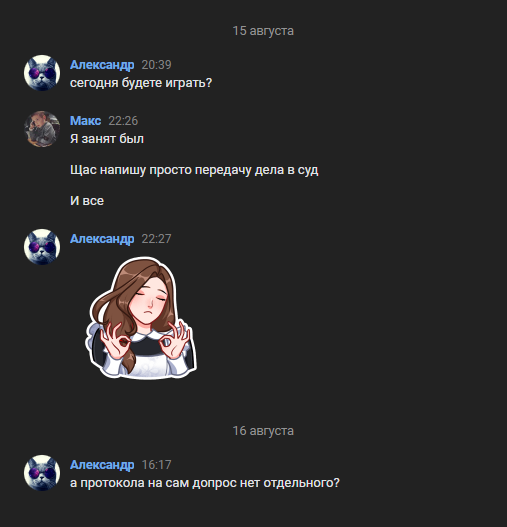Image resolution: width=507 pixels, height=527 pixels.
Task: Click the Александр name link at 20:39
Action: coord(102,65)
